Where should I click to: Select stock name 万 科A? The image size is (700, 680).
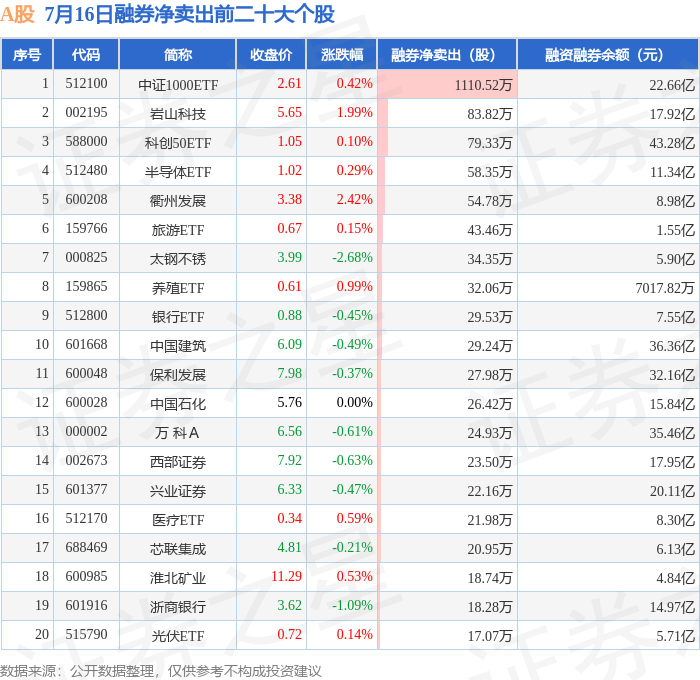(x=177, y=433)
